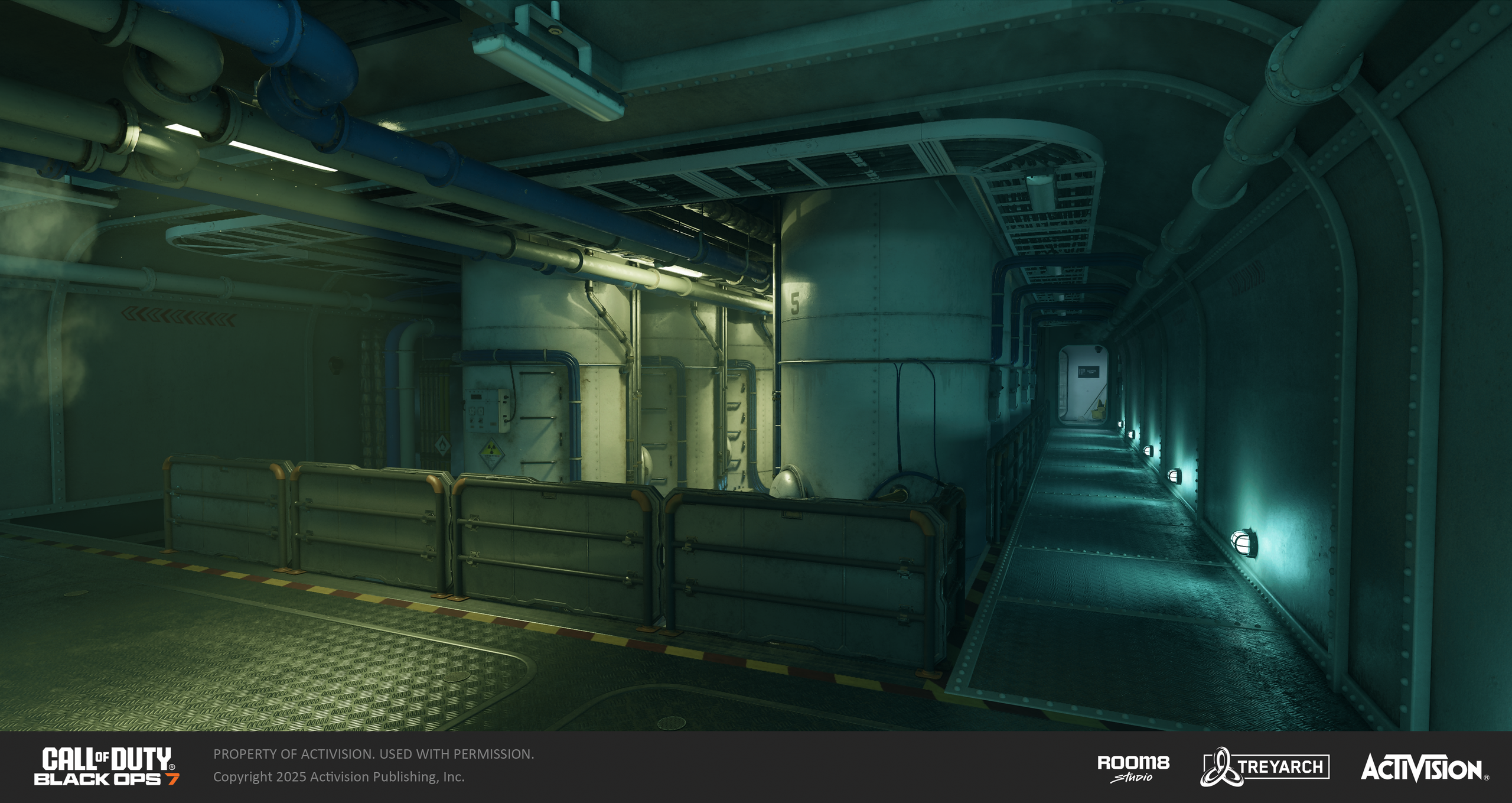Screen dimensions: 1512x803
Task: Click "Copyright 2025 Activision Publishing, Inc." text
Action: (x=339, y=776)
